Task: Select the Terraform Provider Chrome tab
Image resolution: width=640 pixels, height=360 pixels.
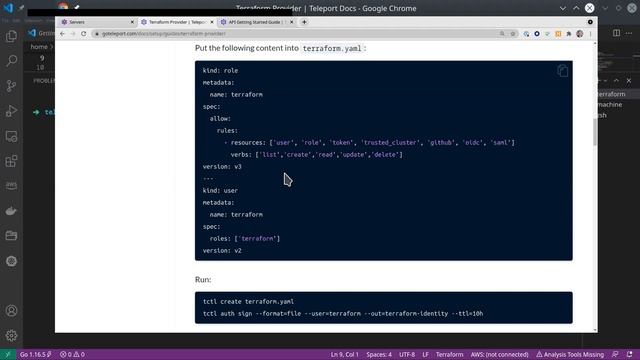Action: (176, 22)
